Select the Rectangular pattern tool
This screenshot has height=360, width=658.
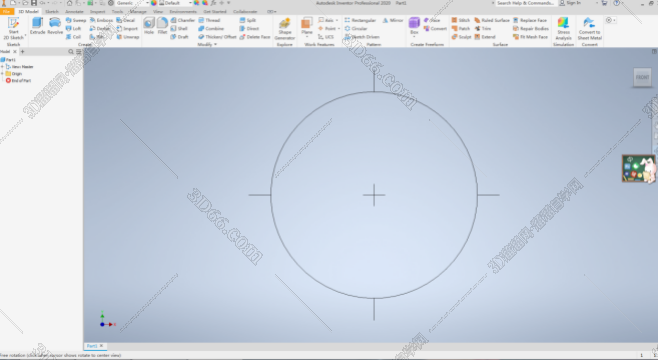point(360,20)
